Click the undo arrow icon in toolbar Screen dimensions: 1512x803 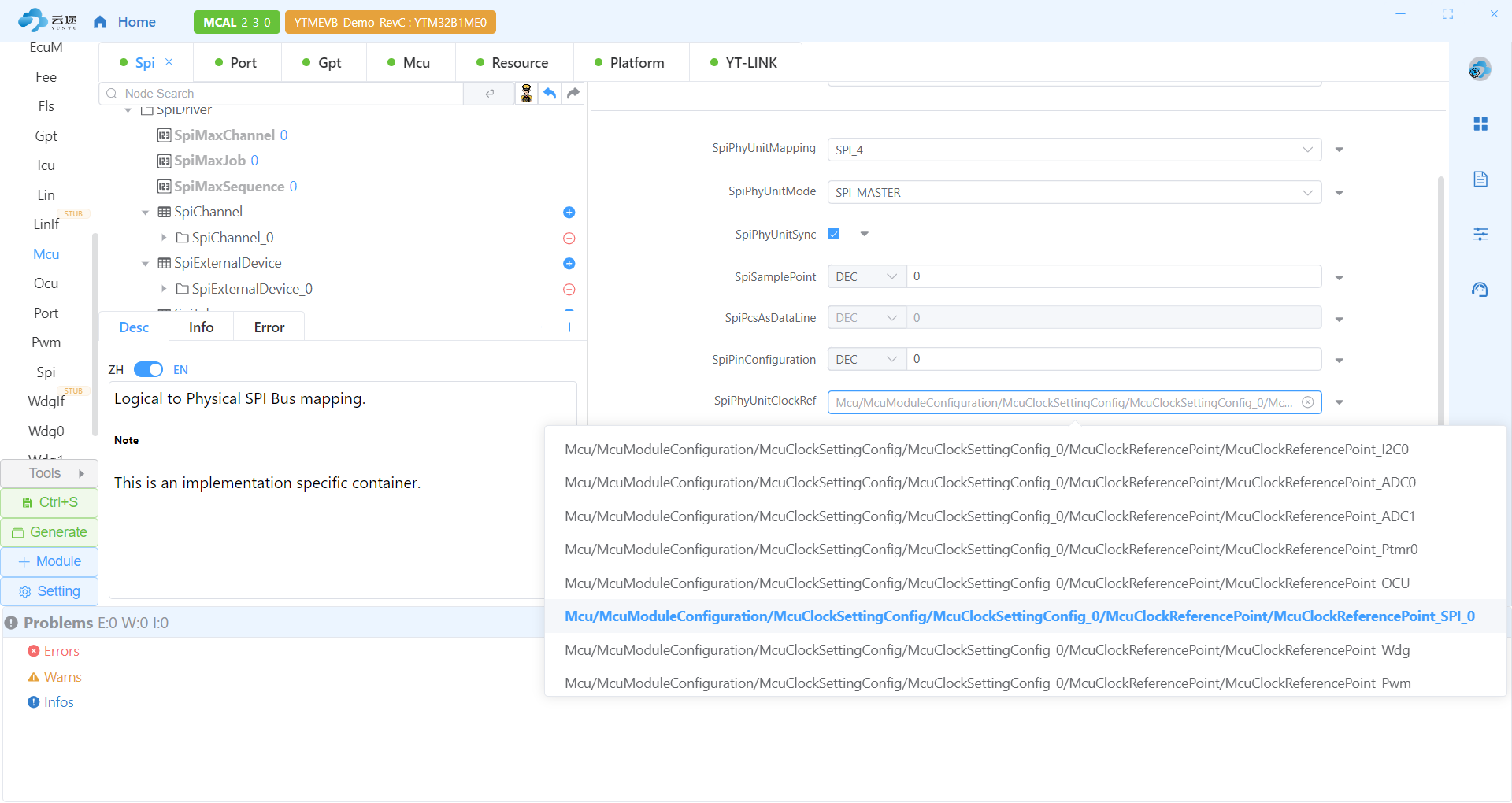550,94
